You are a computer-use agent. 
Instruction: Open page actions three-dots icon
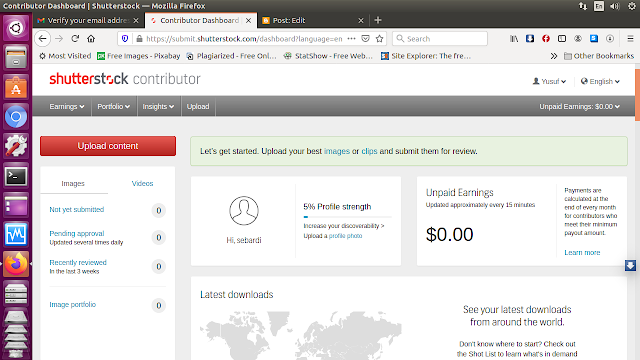pyautogui.click(x=351, y=39)
